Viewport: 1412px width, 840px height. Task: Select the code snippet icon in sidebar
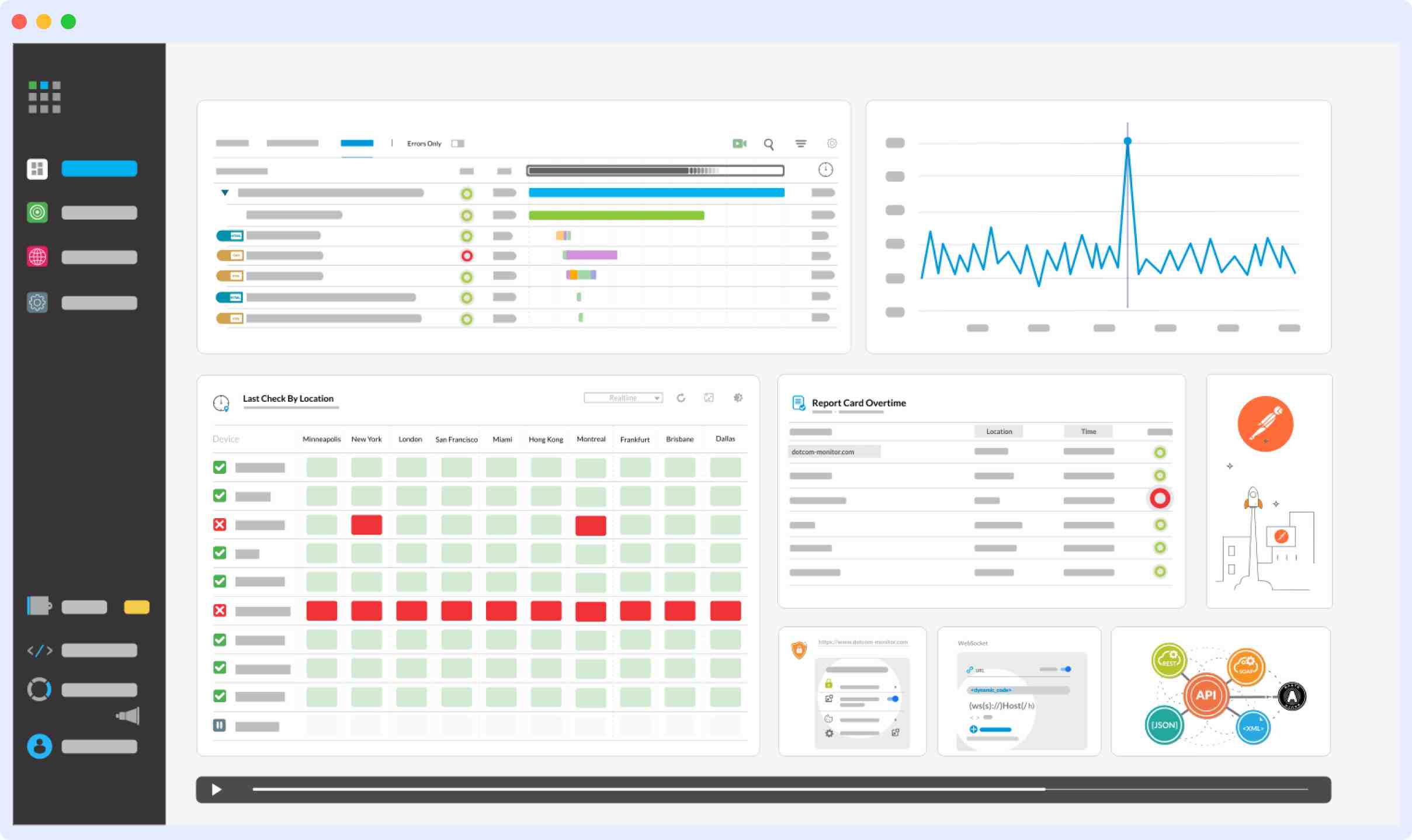[x=39, y=650]
